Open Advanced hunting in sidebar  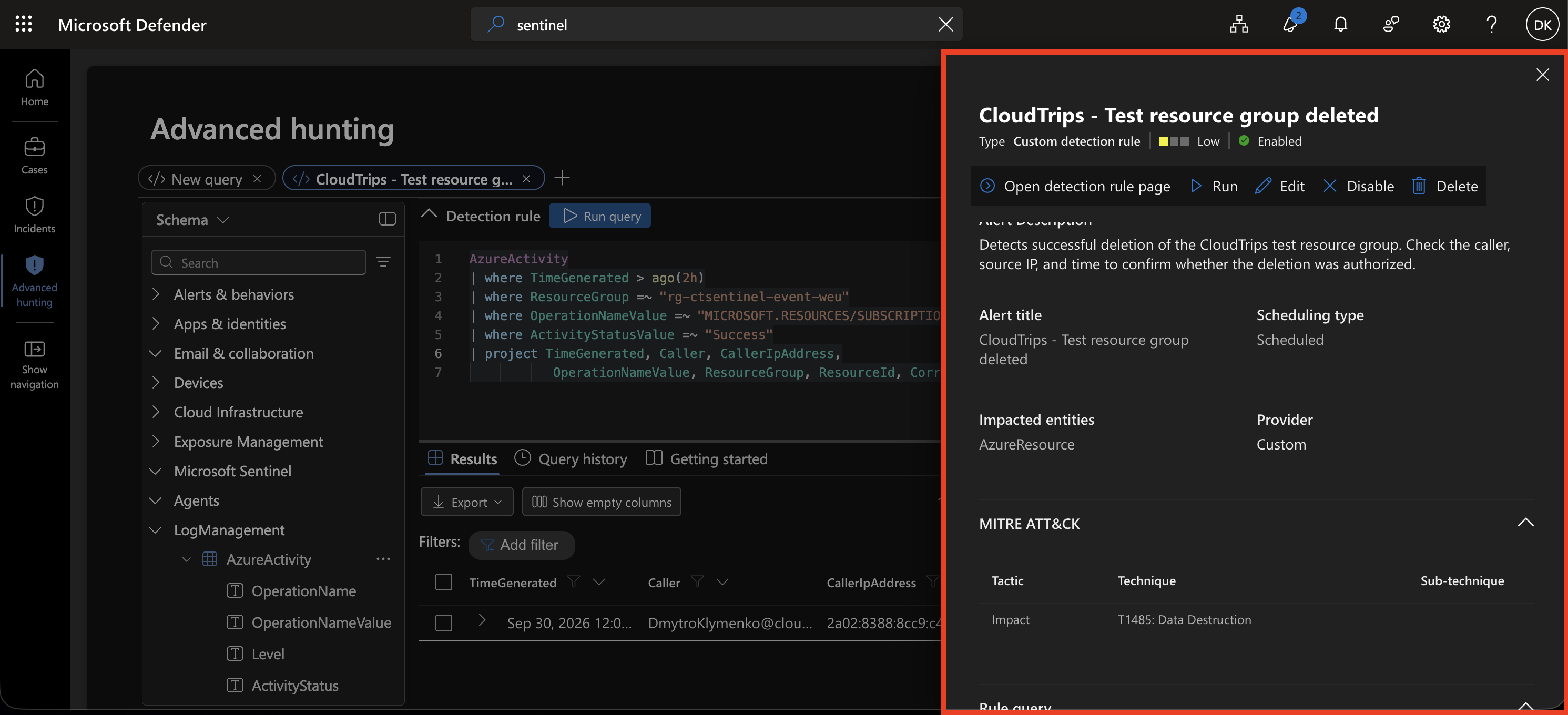point(35,281)
